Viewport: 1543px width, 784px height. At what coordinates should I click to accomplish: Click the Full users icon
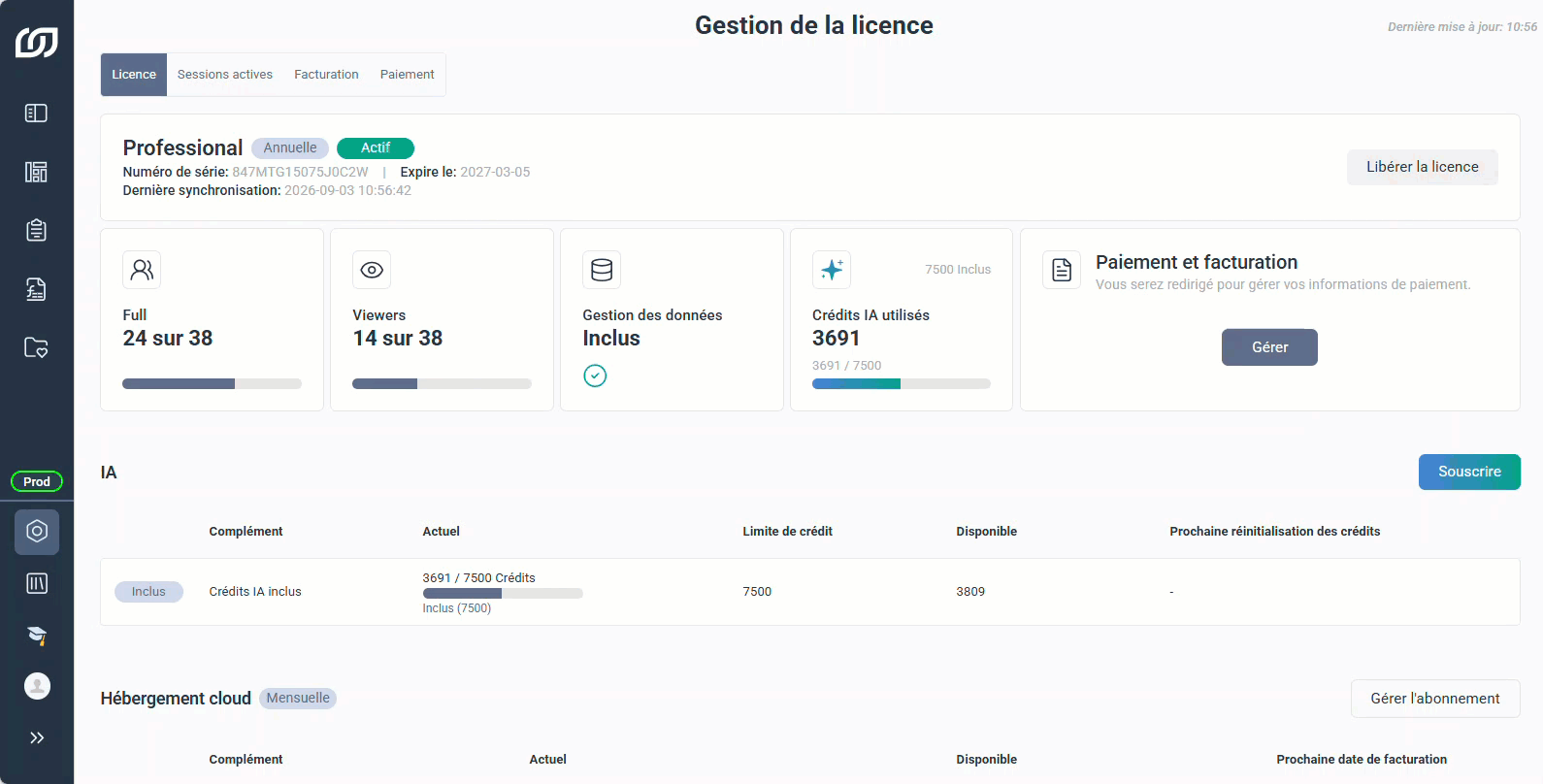pyautogui.click(x=142, y=270)
